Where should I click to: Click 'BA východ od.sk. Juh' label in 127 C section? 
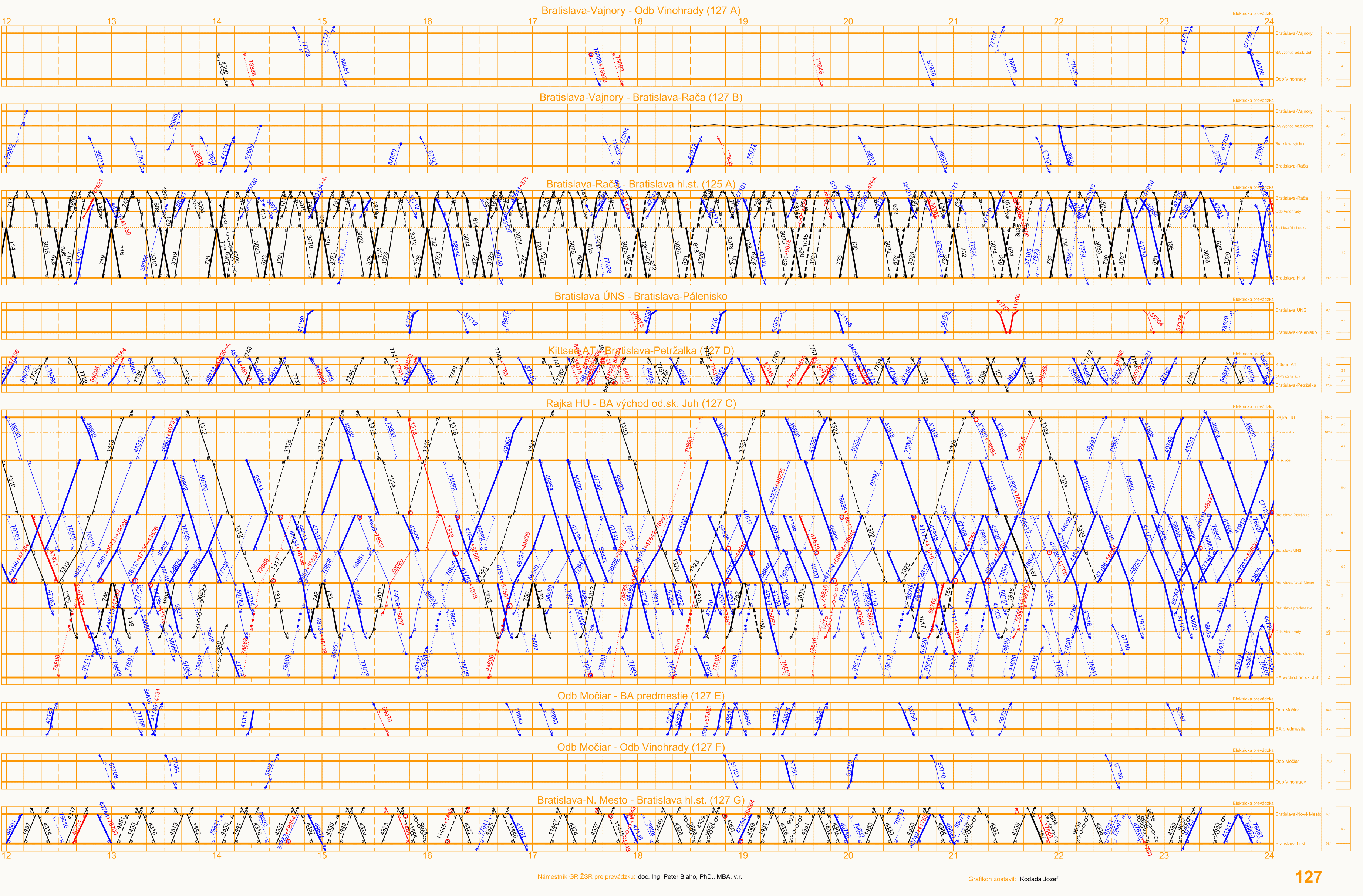(x=1297, y=677)
